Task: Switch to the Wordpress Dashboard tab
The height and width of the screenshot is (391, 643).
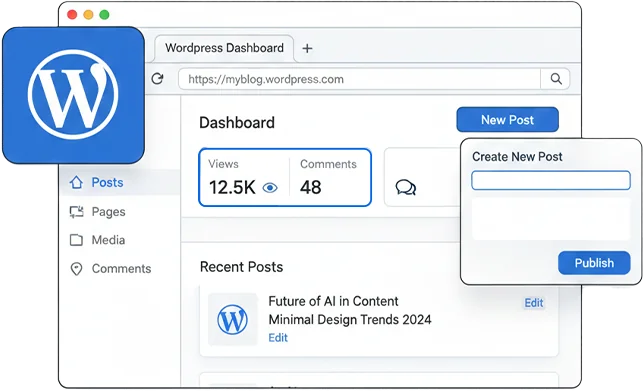Action: click(x=224, y=48)
